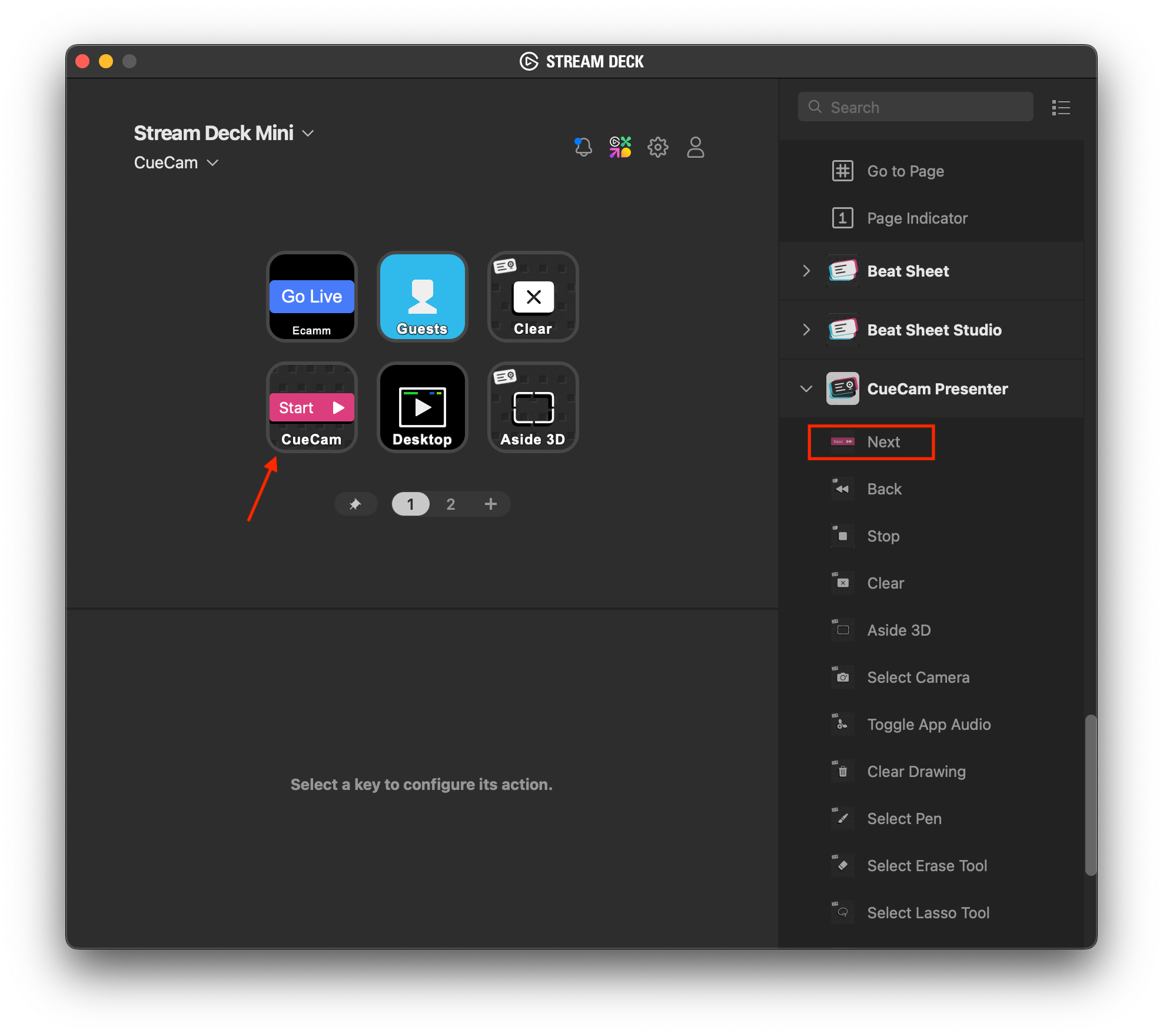
Task: Click the CueCam Presenter plugin icon
Action: click(x=842, y=388)
